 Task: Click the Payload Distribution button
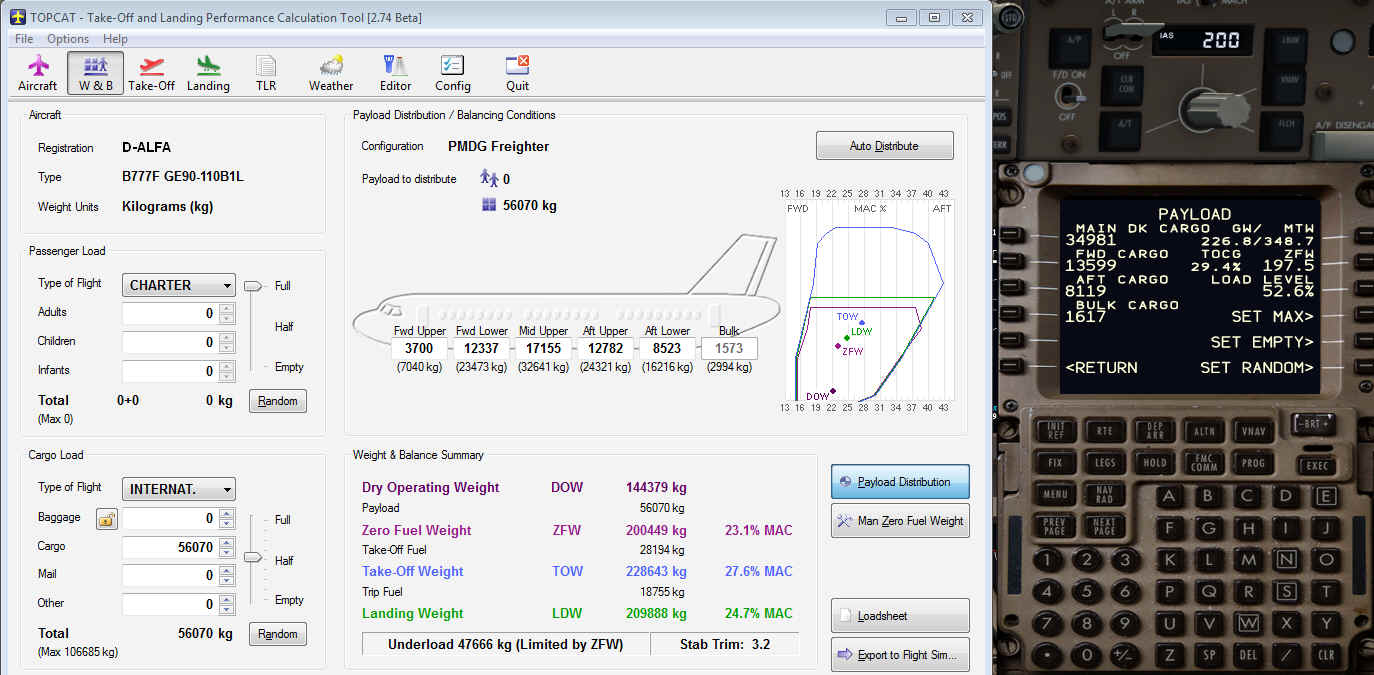click(x=900, y=482)
